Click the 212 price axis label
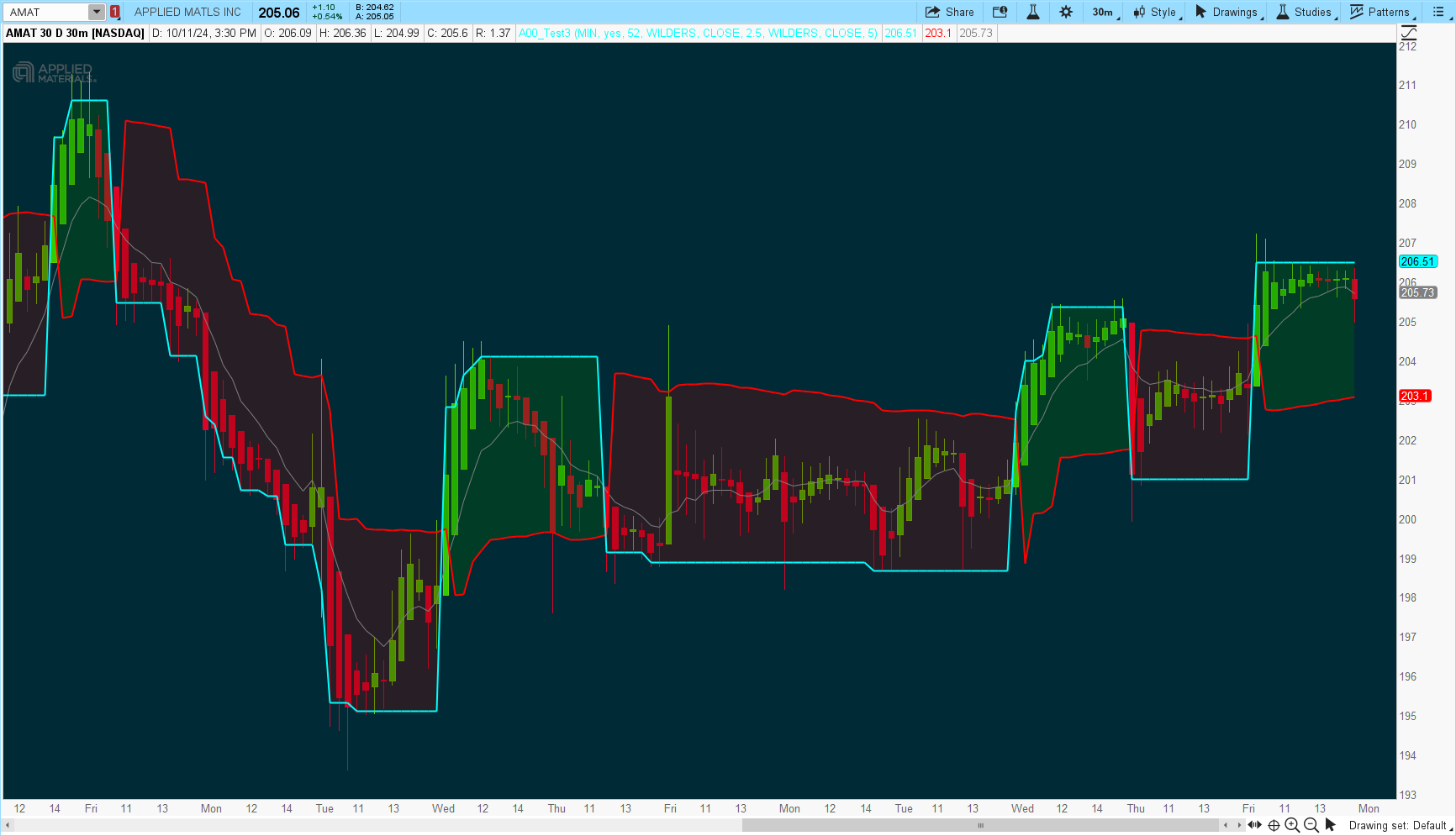This screenshot has width=1456, height=836. [1407, 46]
